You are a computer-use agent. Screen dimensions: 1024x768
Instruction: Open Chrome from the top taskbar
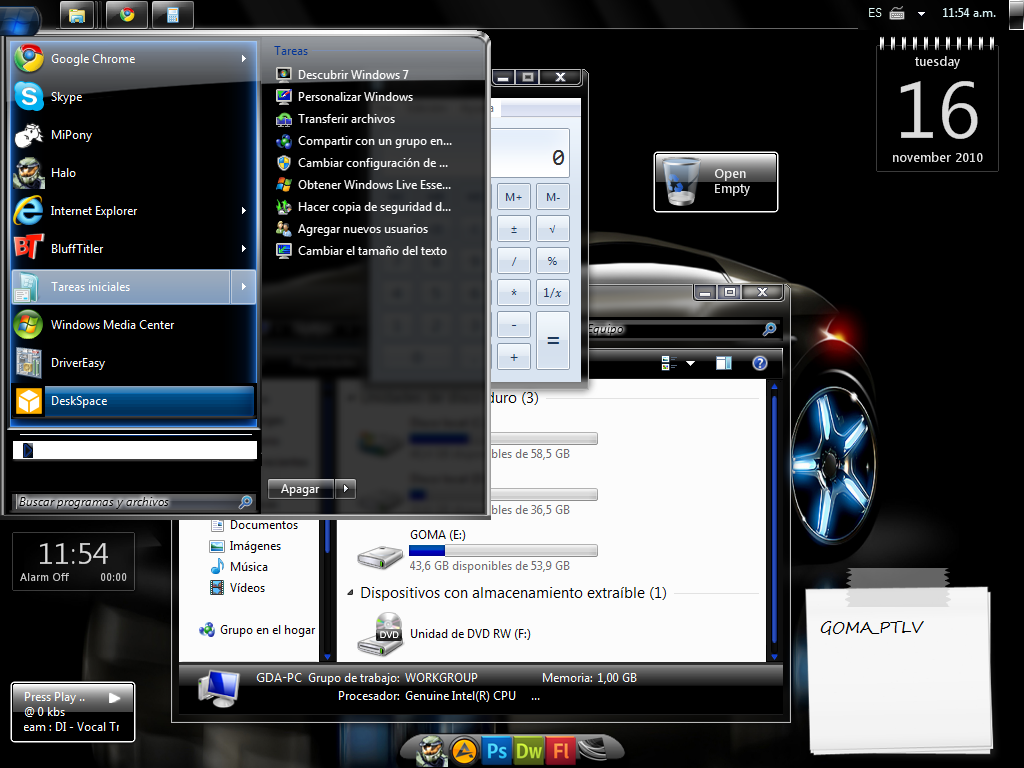click(x=127, y=14)
